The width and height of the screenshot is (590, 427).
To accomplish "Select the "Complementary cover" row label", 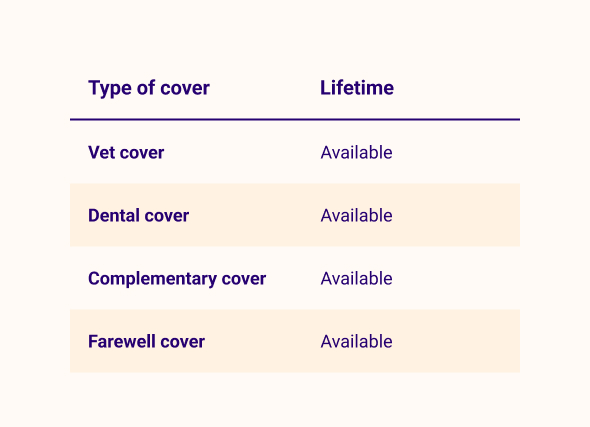I will (177, 279).
